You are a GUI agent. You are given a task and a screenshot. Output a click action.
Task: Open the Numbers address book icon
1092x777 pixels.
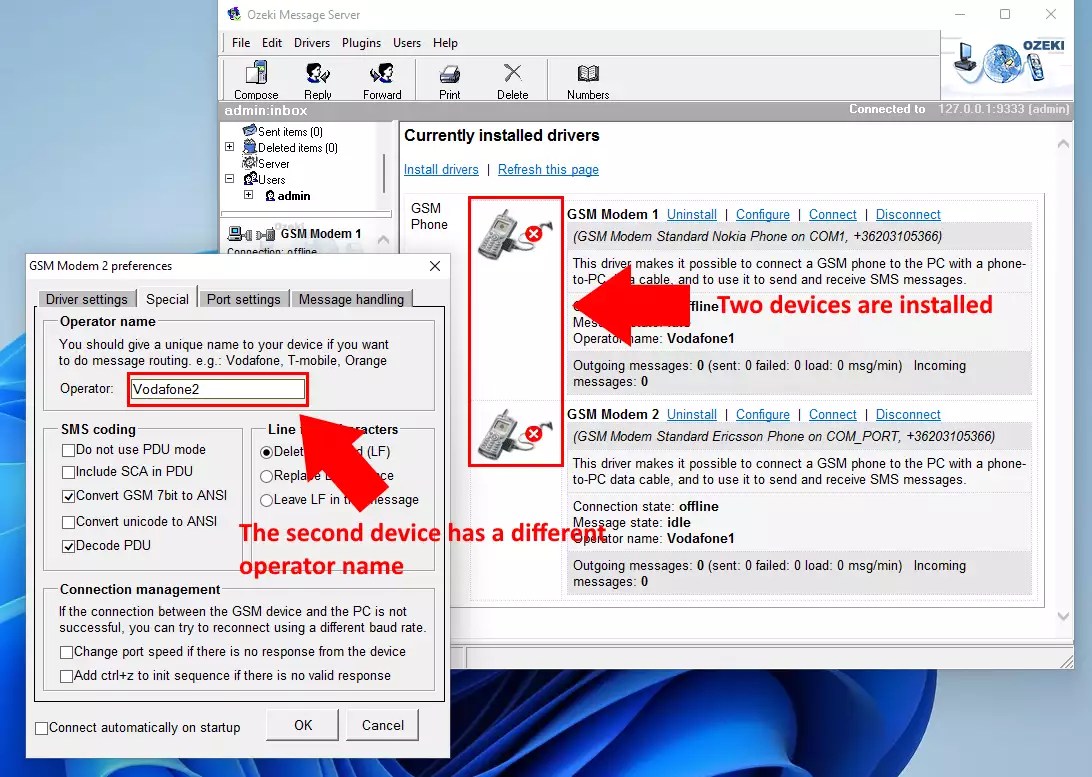click(x=588, y=73)
